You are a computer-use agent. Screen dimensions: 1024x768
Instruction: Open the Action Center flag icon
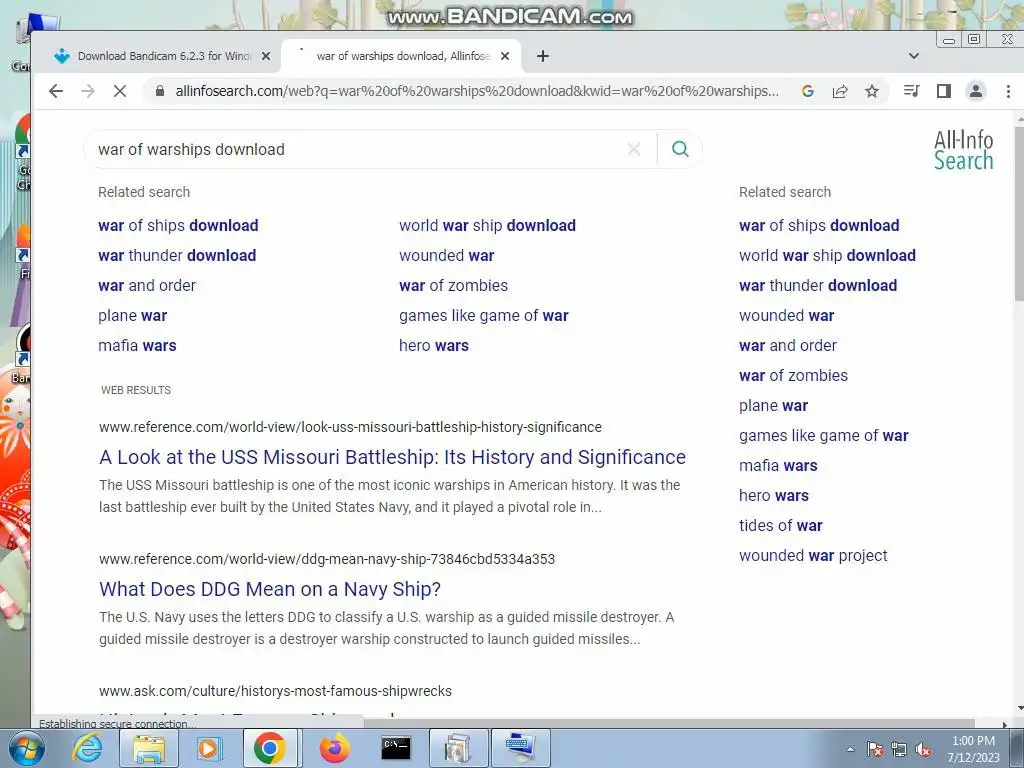point(875,750)
